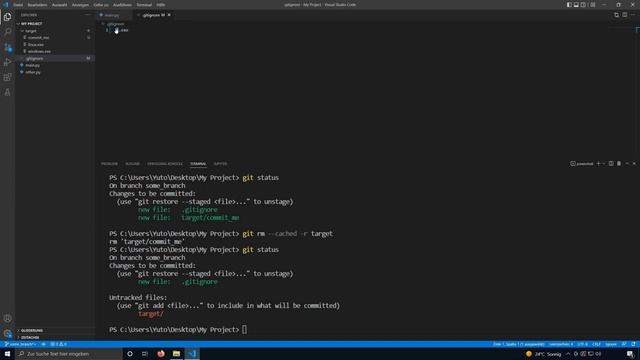640x360 pixels.
Task: Create a new terminal with plus icon
Action: pyautogui.click(x=599, y=164)
